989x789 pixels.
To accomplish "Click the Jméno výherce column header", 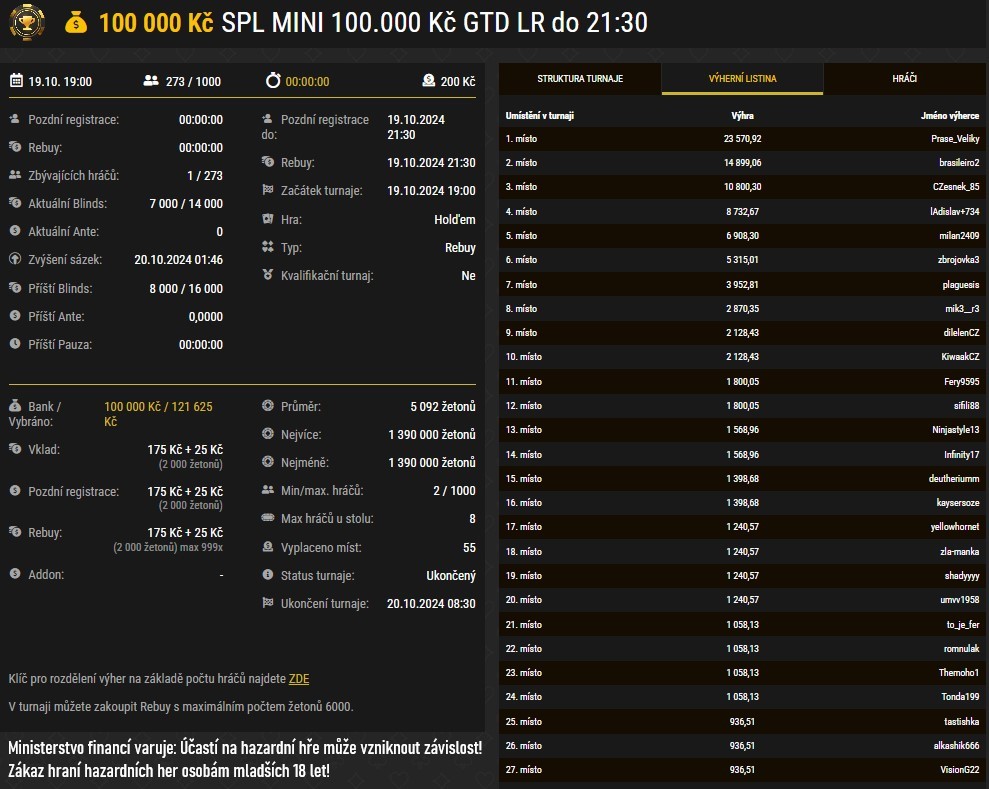I will tap(950, 115).
